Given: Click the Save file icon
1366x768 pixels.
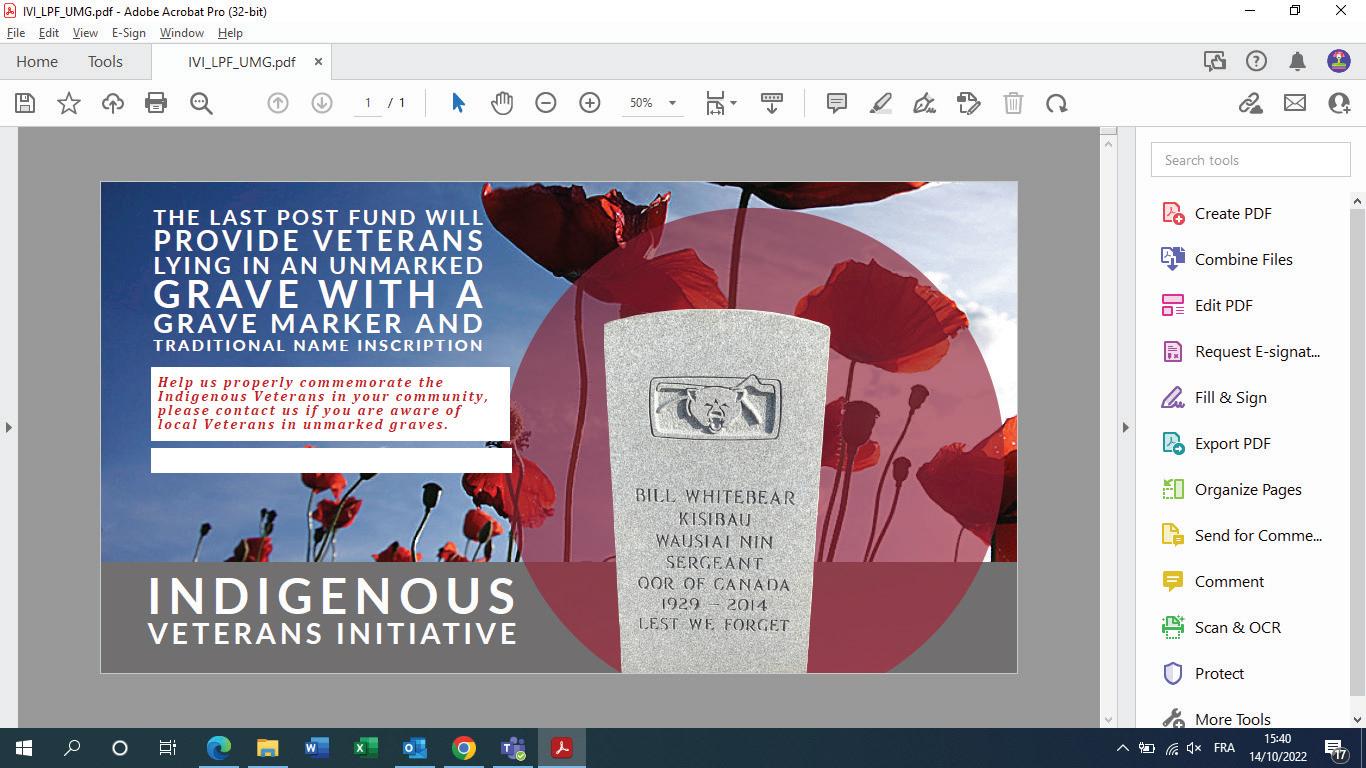Looking at the screenshot, I should coord(25,103).
